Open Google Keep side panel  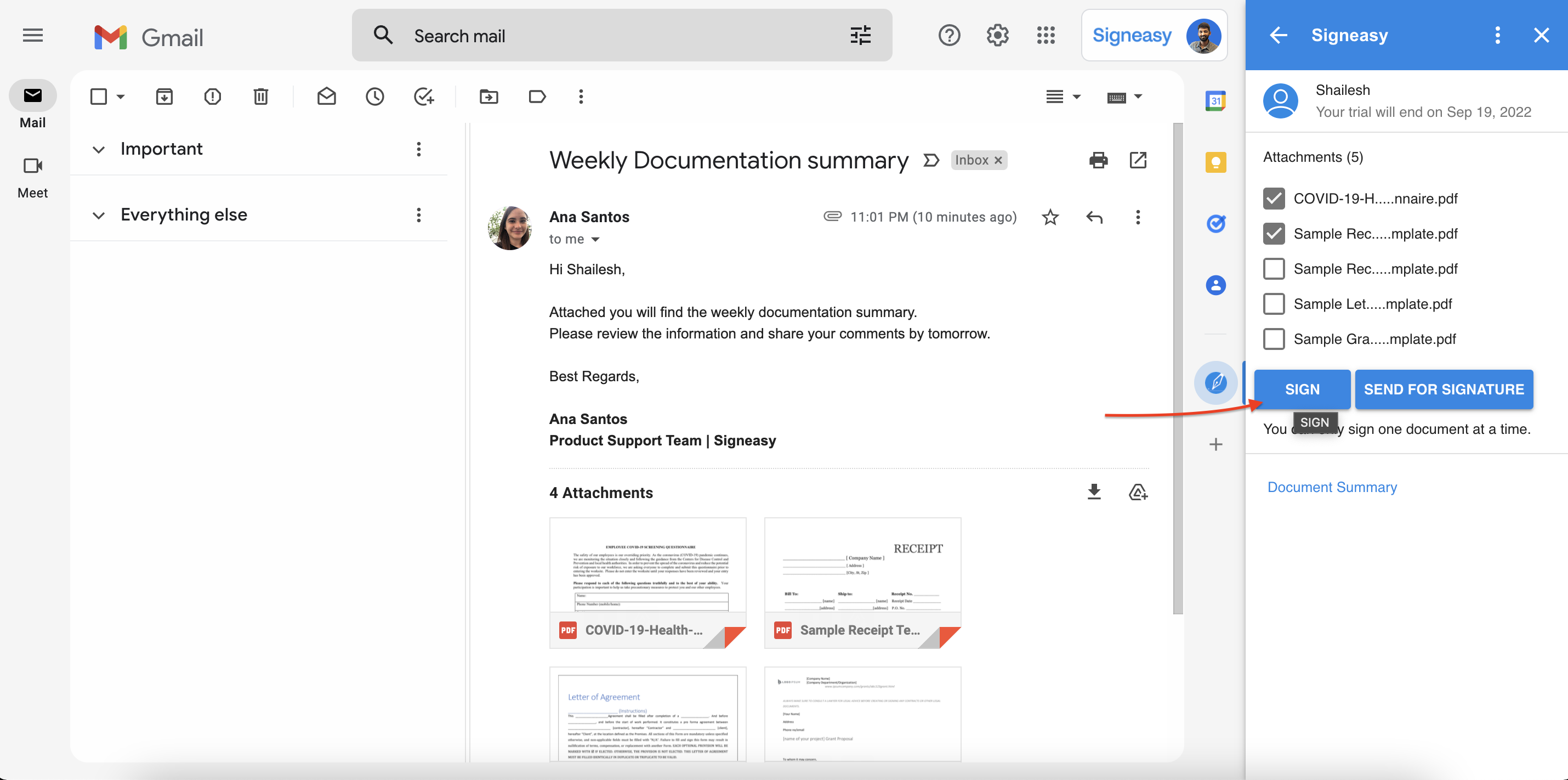pyautogui.click(x=1215, y=162)
